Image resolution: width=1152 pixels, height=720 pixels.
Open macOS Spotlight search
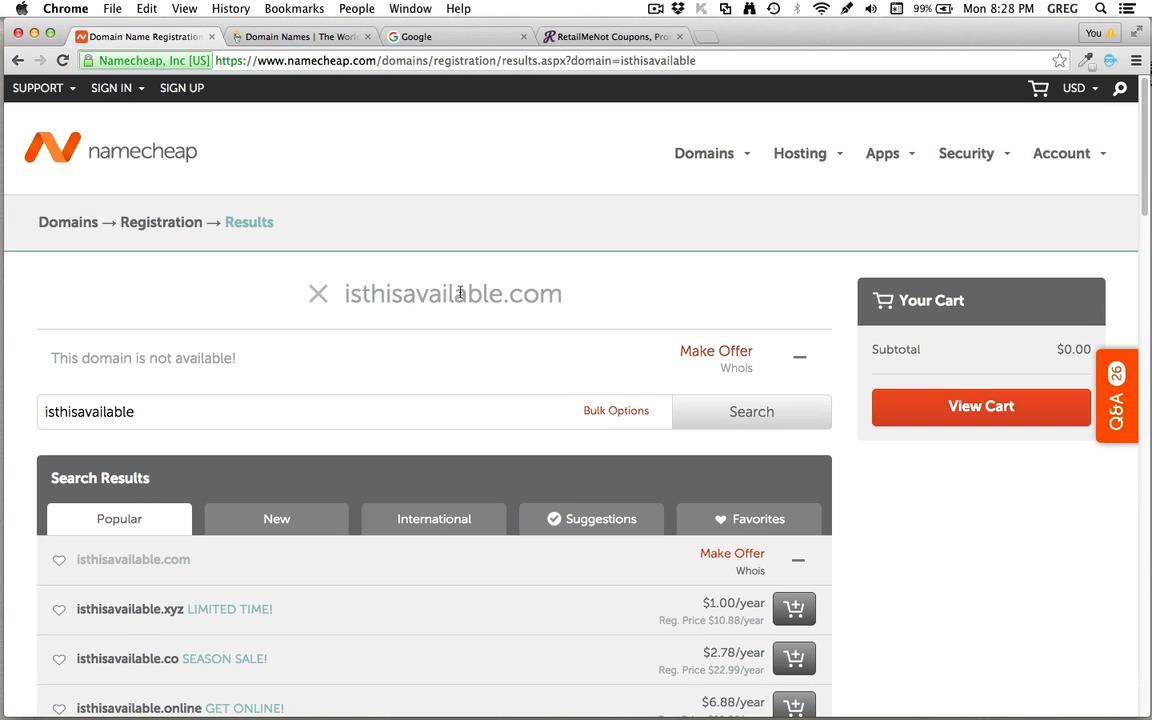[x=1100, y=9]
